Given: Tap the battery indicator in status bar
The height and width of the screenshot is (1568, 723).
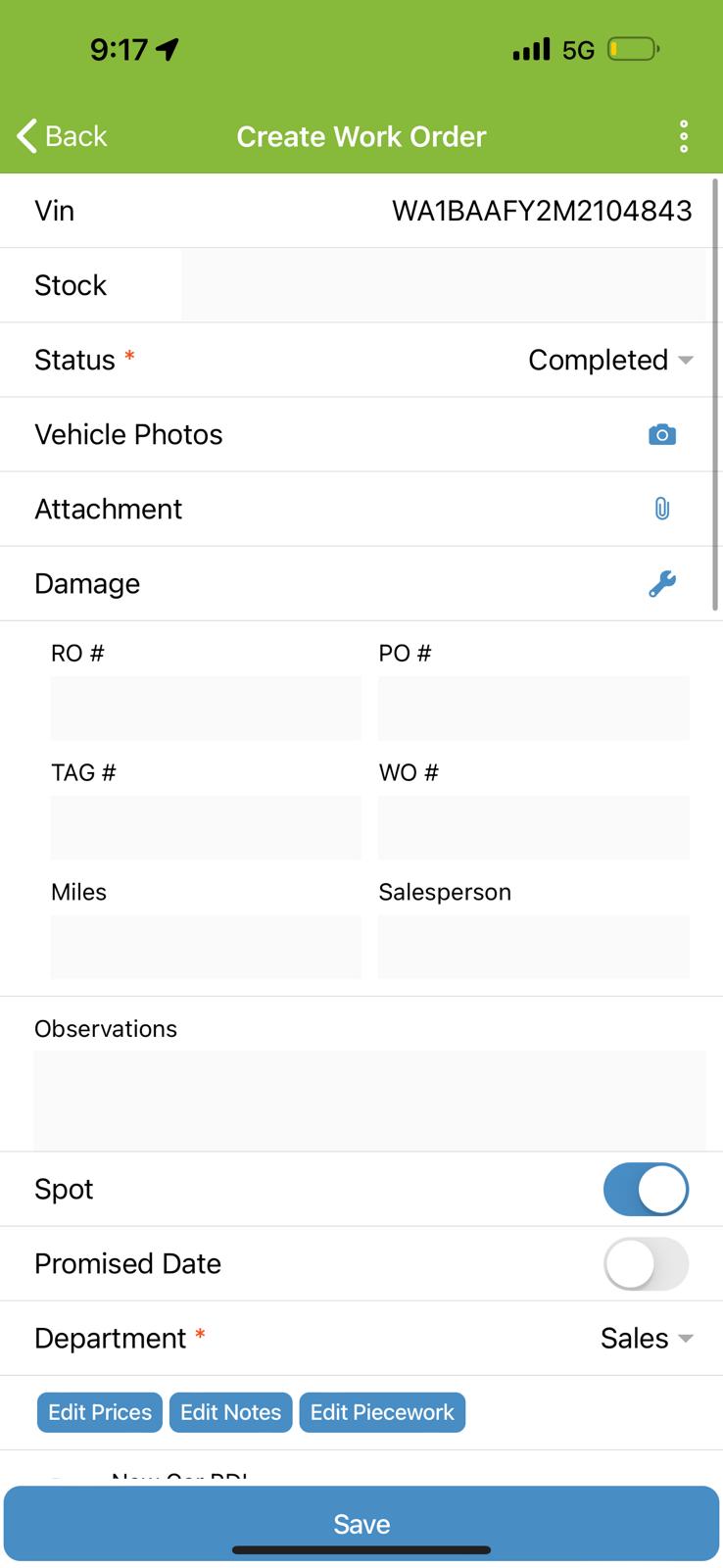Looking at the screenshot, I should tap(633, 49).
